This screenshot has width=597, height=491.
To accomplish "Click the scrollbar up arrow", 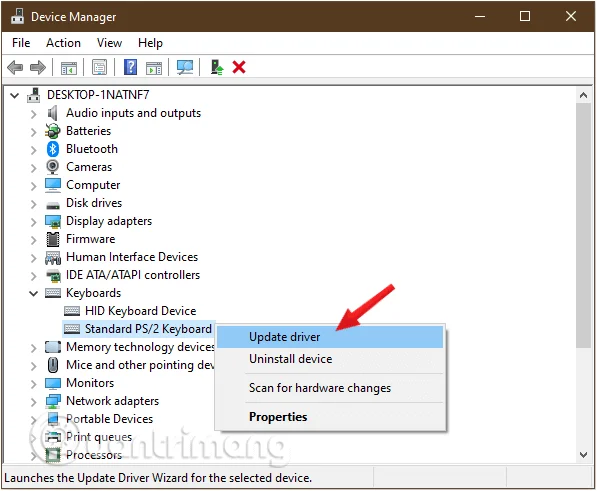I will coord(583,95).
